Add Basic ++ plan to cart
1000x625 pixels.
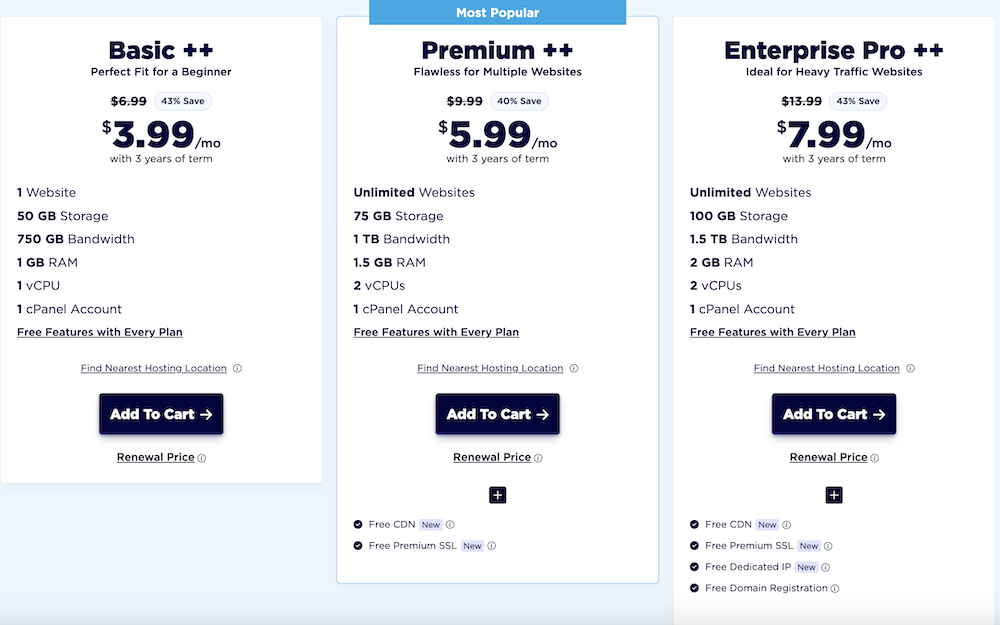(x=161, y=414)
